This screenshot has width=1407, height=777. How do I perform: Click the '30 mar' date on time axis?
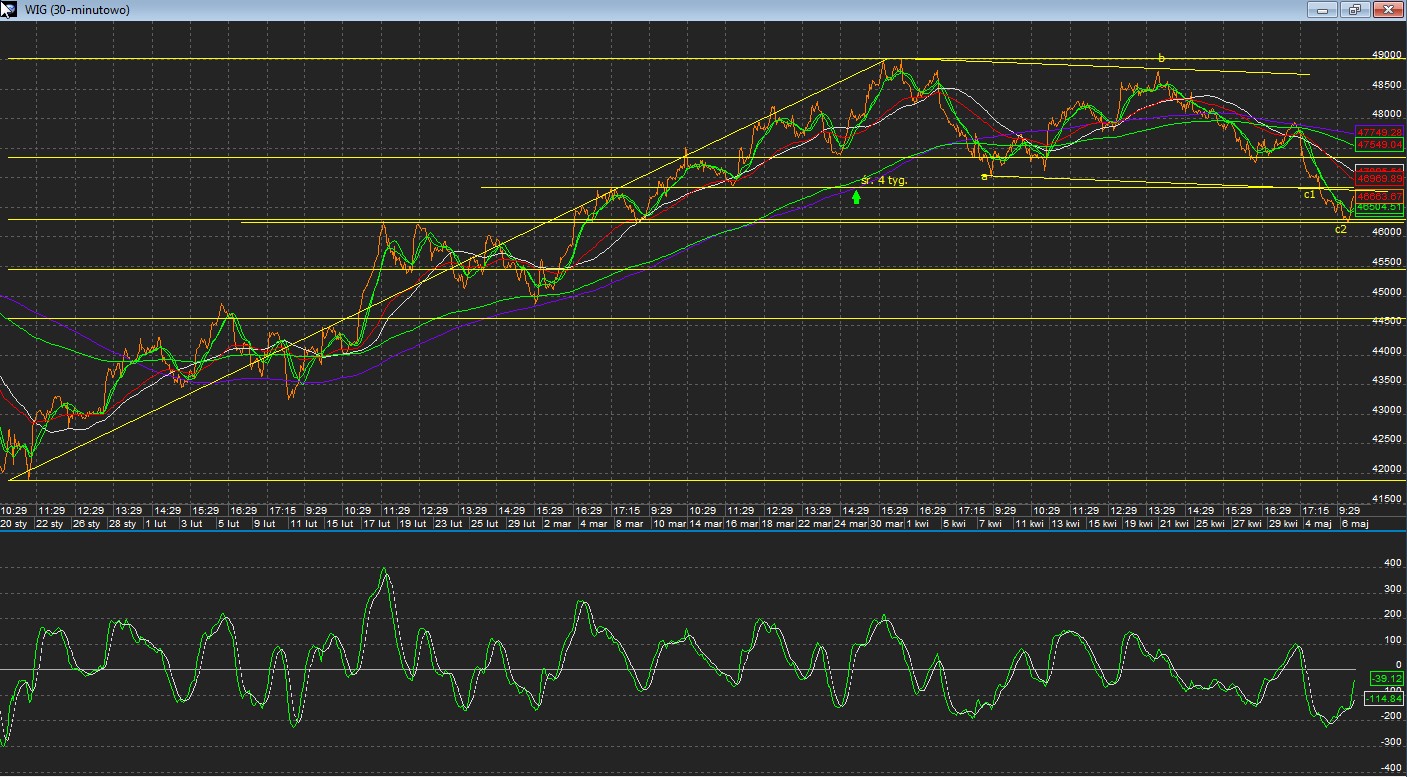[x=886, y=523]
